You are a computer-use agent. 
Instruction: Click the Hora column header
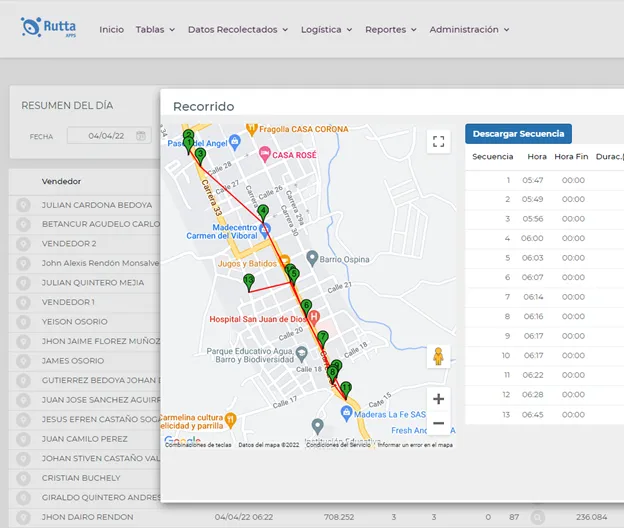click(537, 157)
